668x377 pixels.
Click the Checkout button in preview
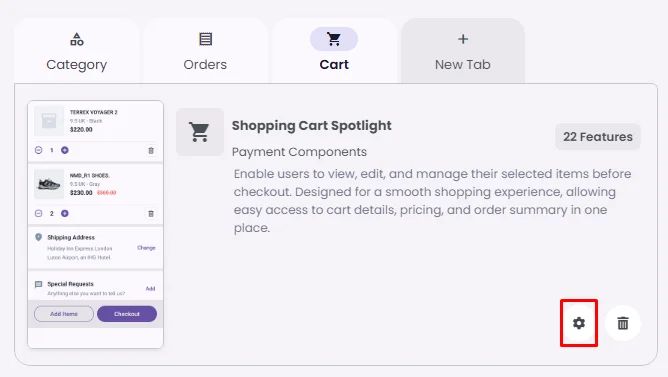click(127, 314)
